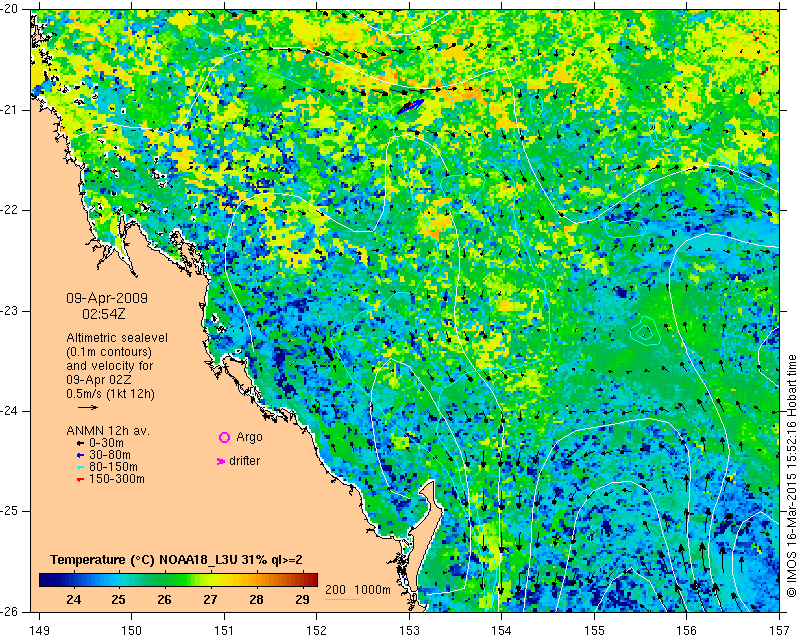
Task: Click the 'Temperature (°C) NOAA18_L3U' title
Action: pyautogui.click(x=144, y=559)
